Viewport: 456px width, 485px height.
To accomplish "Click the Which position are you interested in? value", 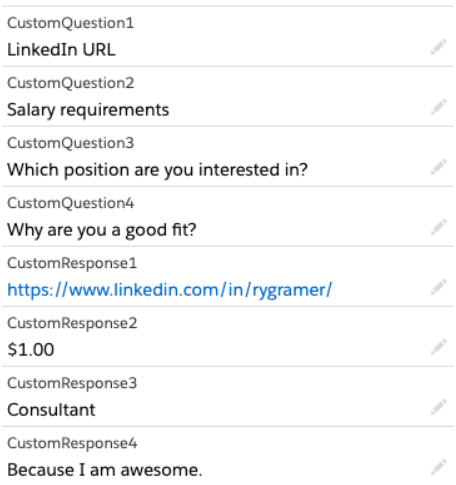I will tap(157, 170).
